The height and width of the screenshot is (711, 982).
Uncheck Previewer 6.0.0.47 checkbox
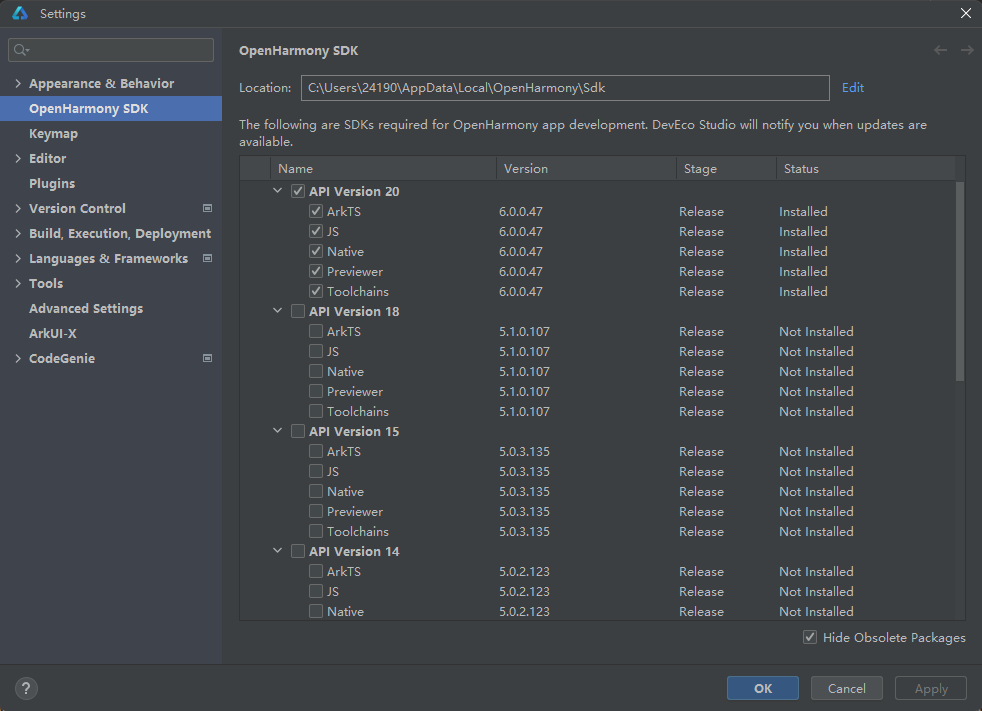(316, 271)
